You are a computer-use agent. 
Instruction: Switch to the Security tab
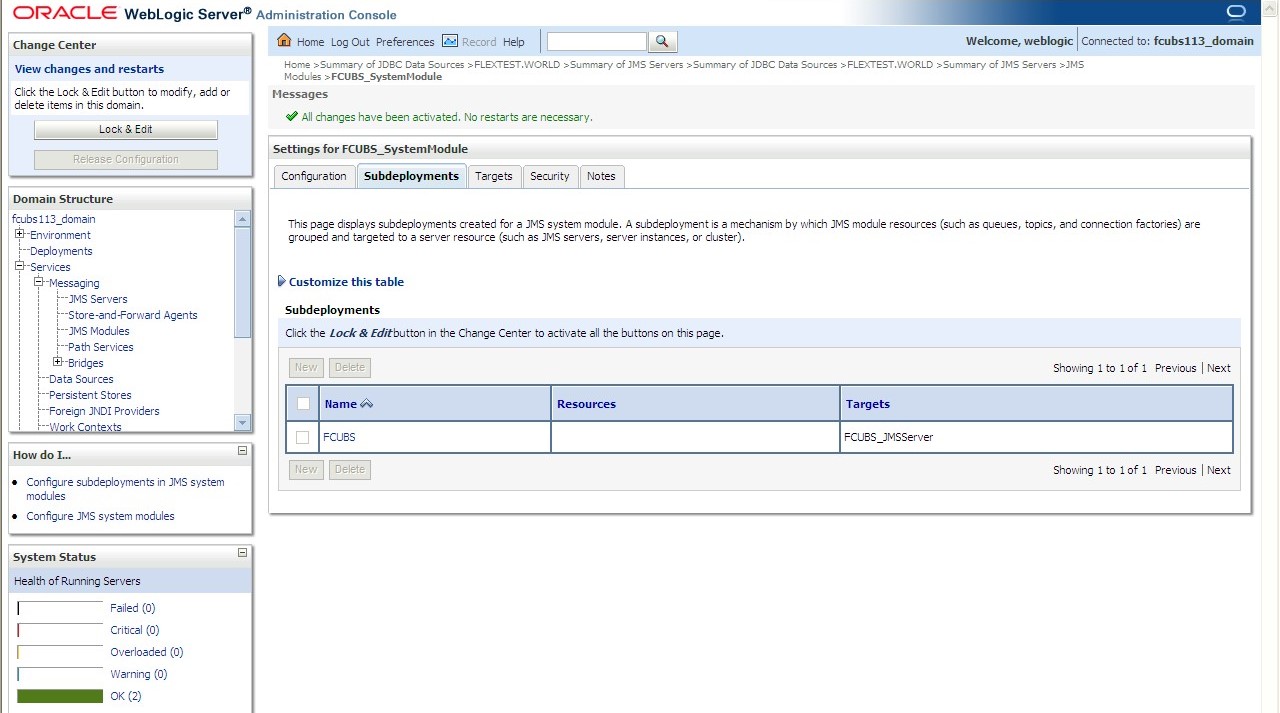(550, 176)
